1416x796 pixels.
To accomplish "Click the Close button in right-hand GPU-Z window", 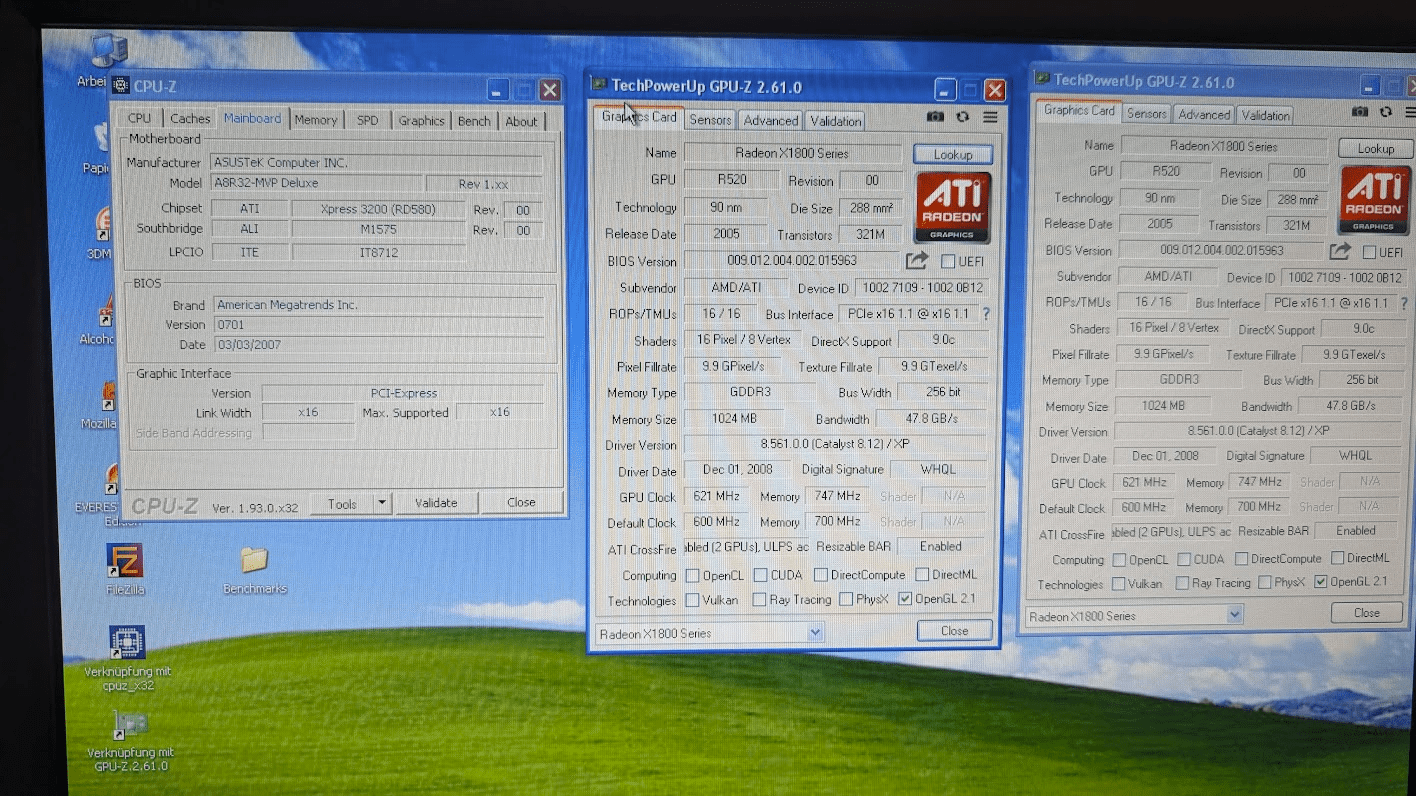I will 1366,613.
